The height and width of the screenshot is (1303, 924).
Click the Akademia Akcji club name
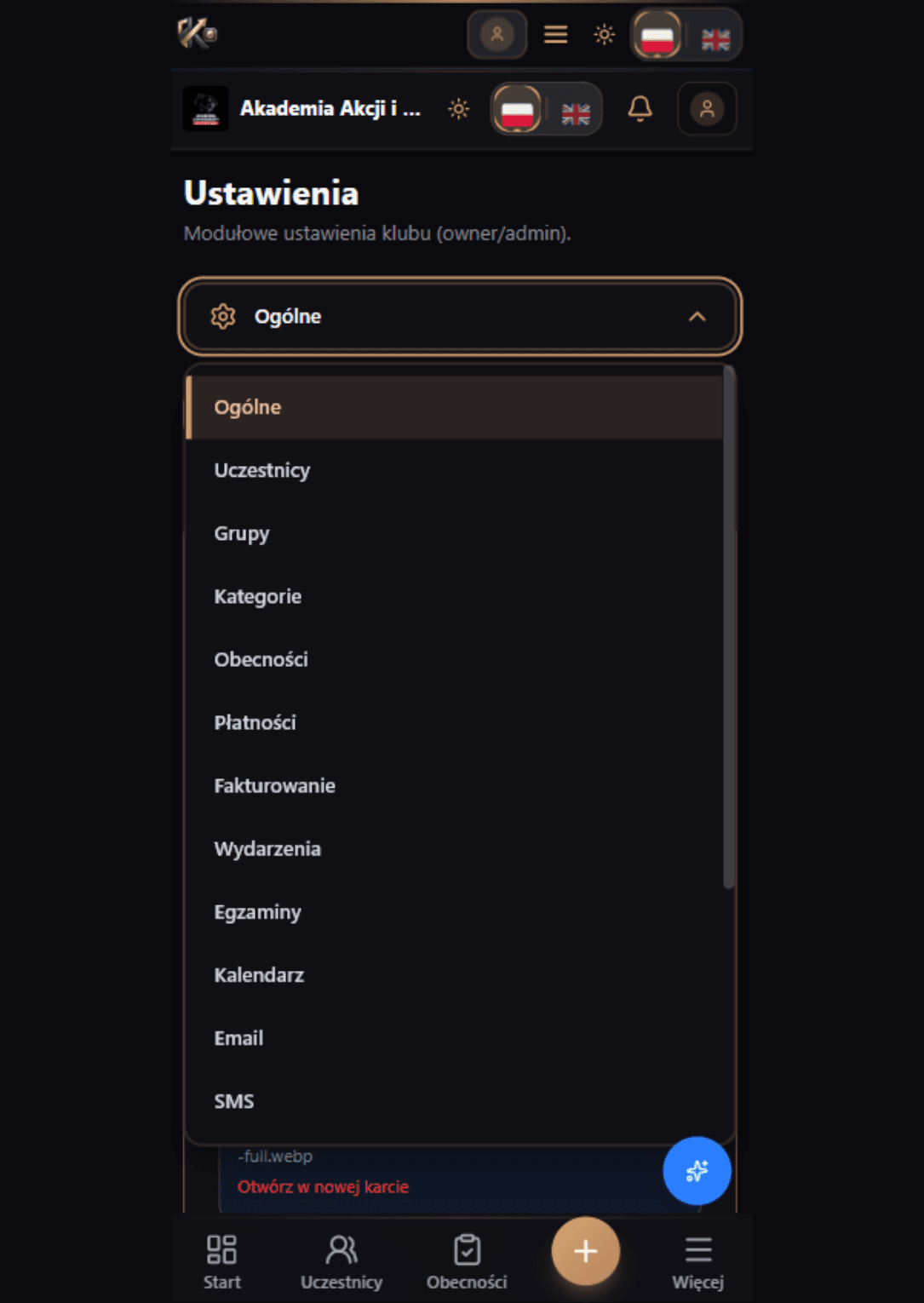pyautogui.click(x=330, y=109)
